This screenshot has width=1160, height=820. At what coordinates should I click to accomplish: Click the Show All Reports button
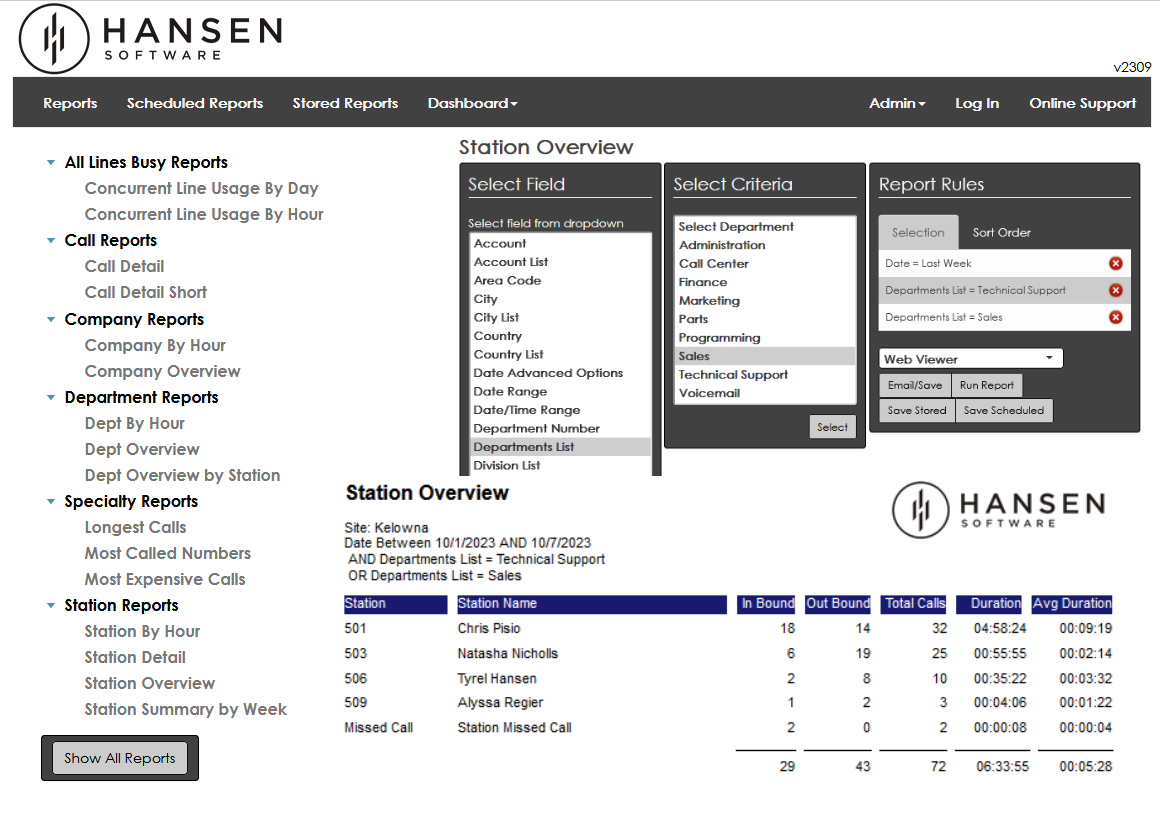coord(120,758)
